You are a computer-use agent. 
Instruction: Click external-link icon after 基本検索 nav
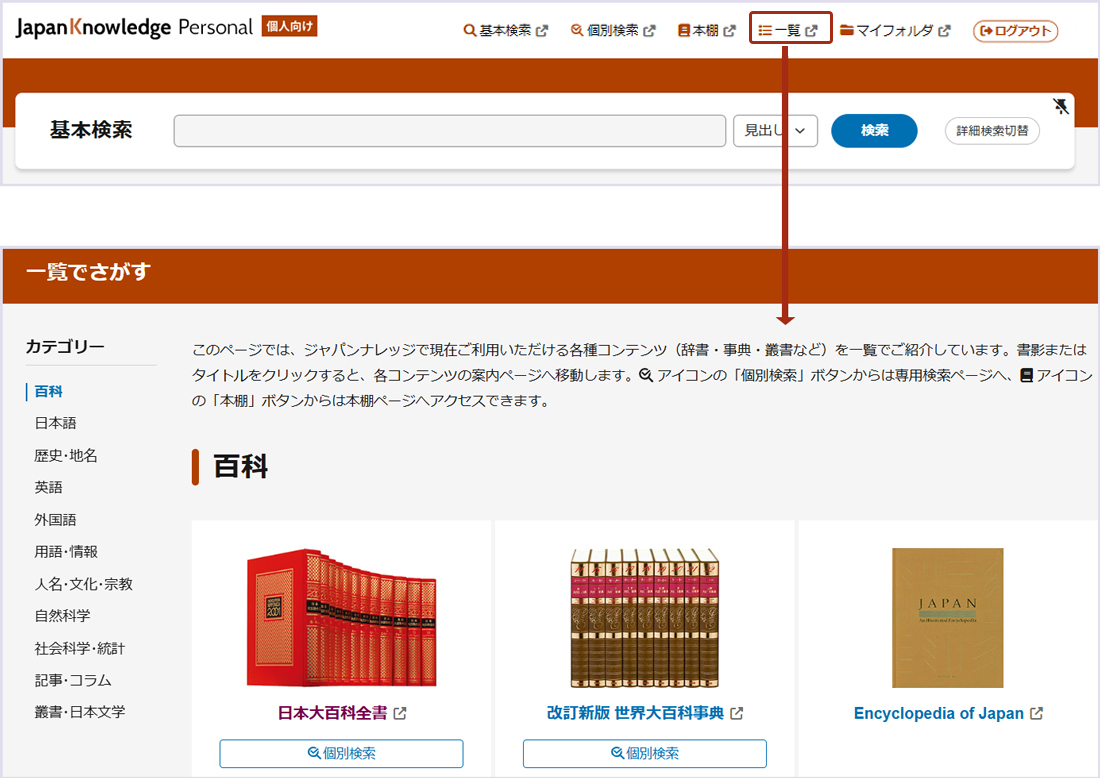542,31
